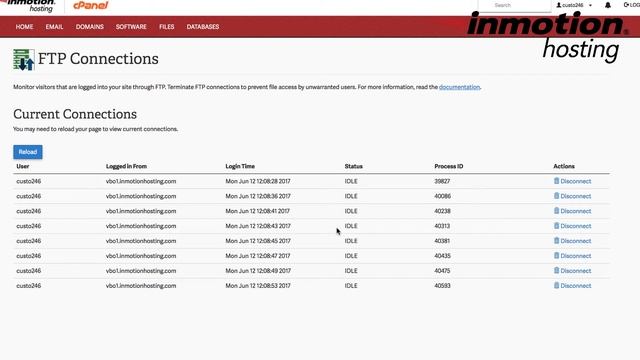This screenshot has width=640, height=360.
Task: Disconnect process 40475 via its trash icon
Action: pyautogui.click(x=556, y=271)
